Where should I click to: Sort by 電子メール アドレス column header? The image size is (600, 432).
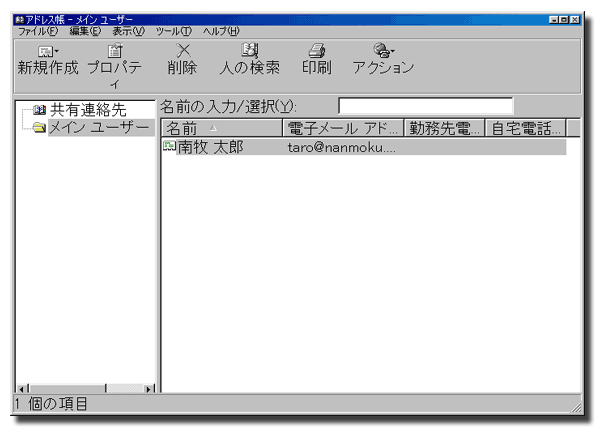[x=343, y=128]
